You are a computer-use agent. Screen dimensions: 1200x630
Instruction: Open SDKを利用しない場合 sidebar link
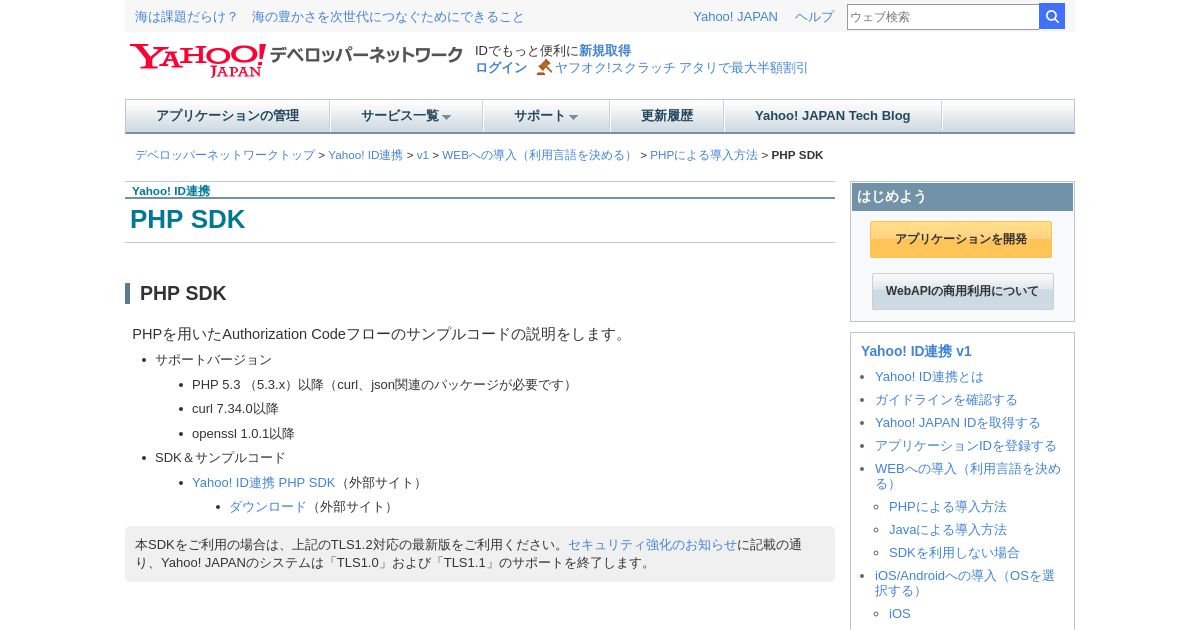coord(954,553)
